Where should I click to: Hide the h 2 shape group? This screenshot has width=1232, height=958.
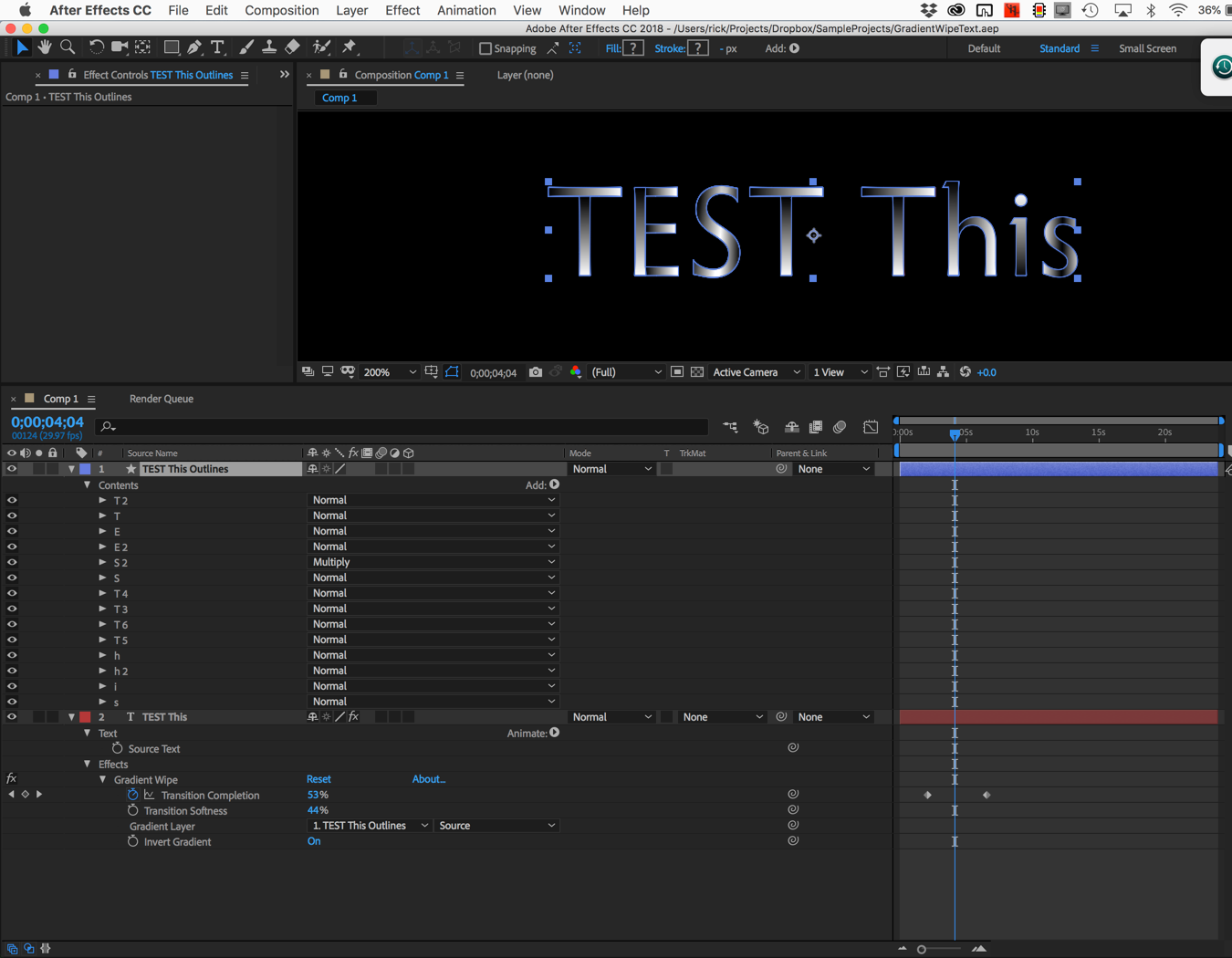[12, 671]
